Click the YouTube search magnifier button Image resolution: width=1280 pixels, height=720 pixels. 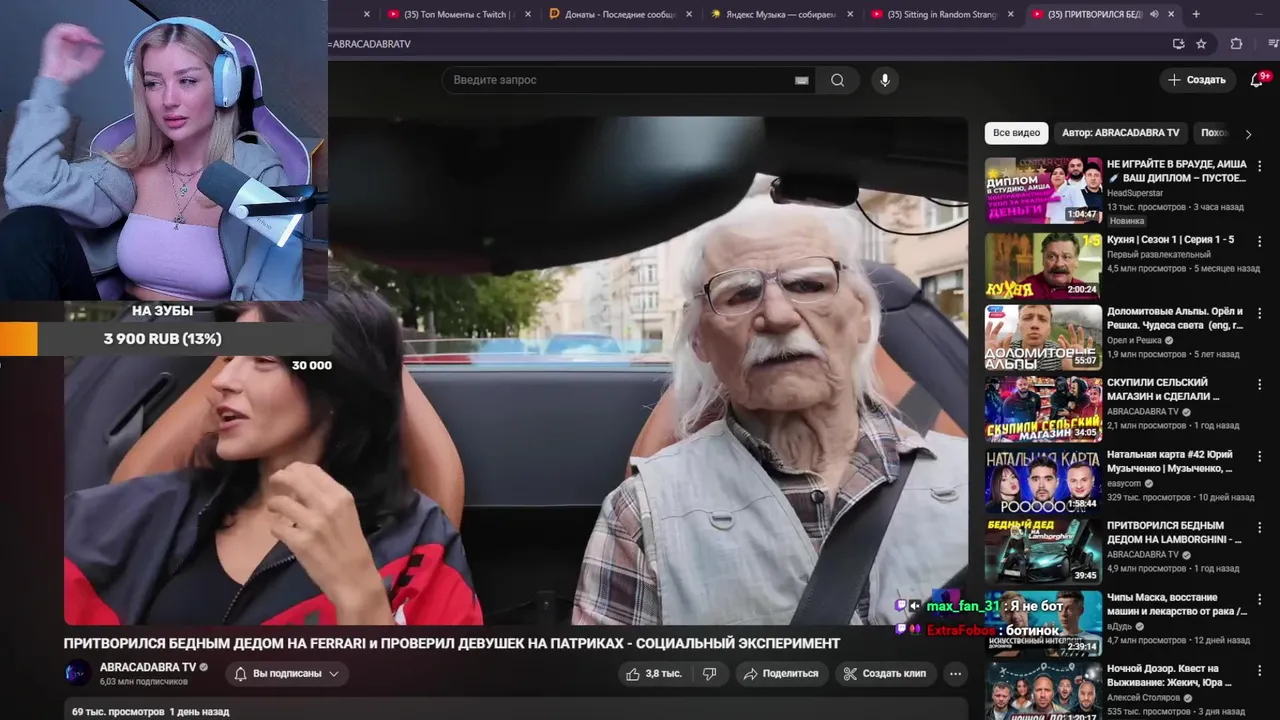837,80
